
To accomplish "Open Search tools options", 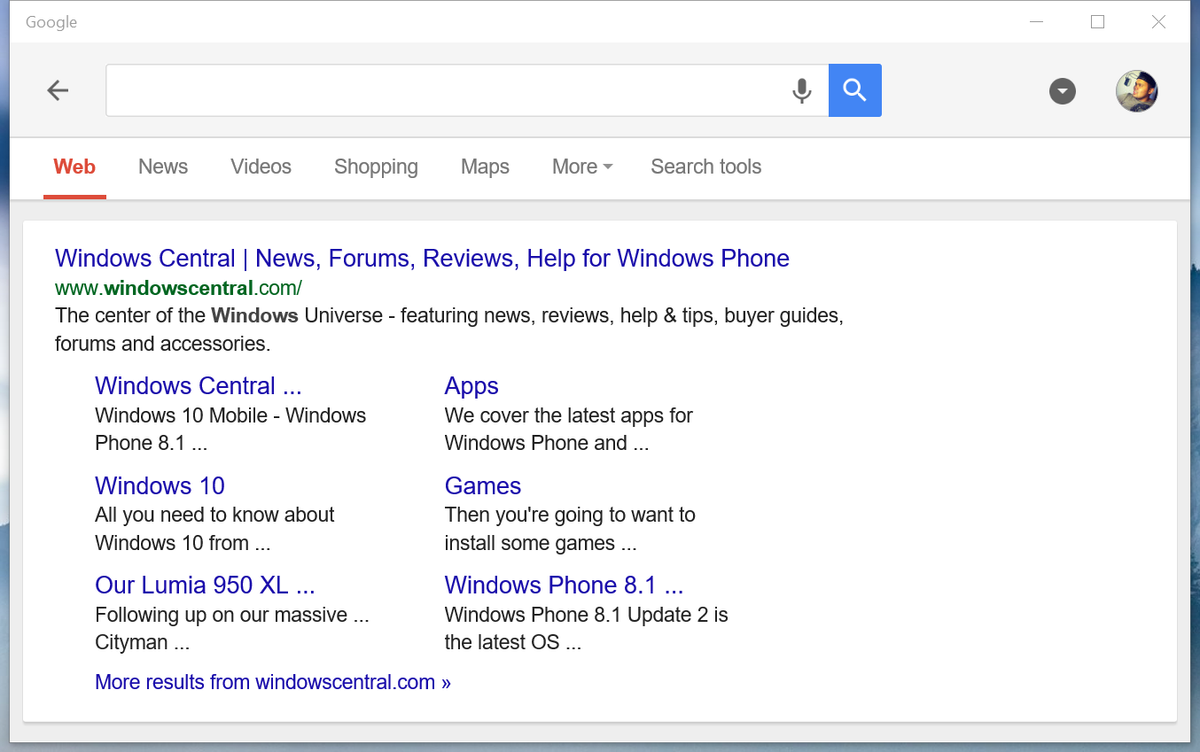I will (x=706, y=166).
